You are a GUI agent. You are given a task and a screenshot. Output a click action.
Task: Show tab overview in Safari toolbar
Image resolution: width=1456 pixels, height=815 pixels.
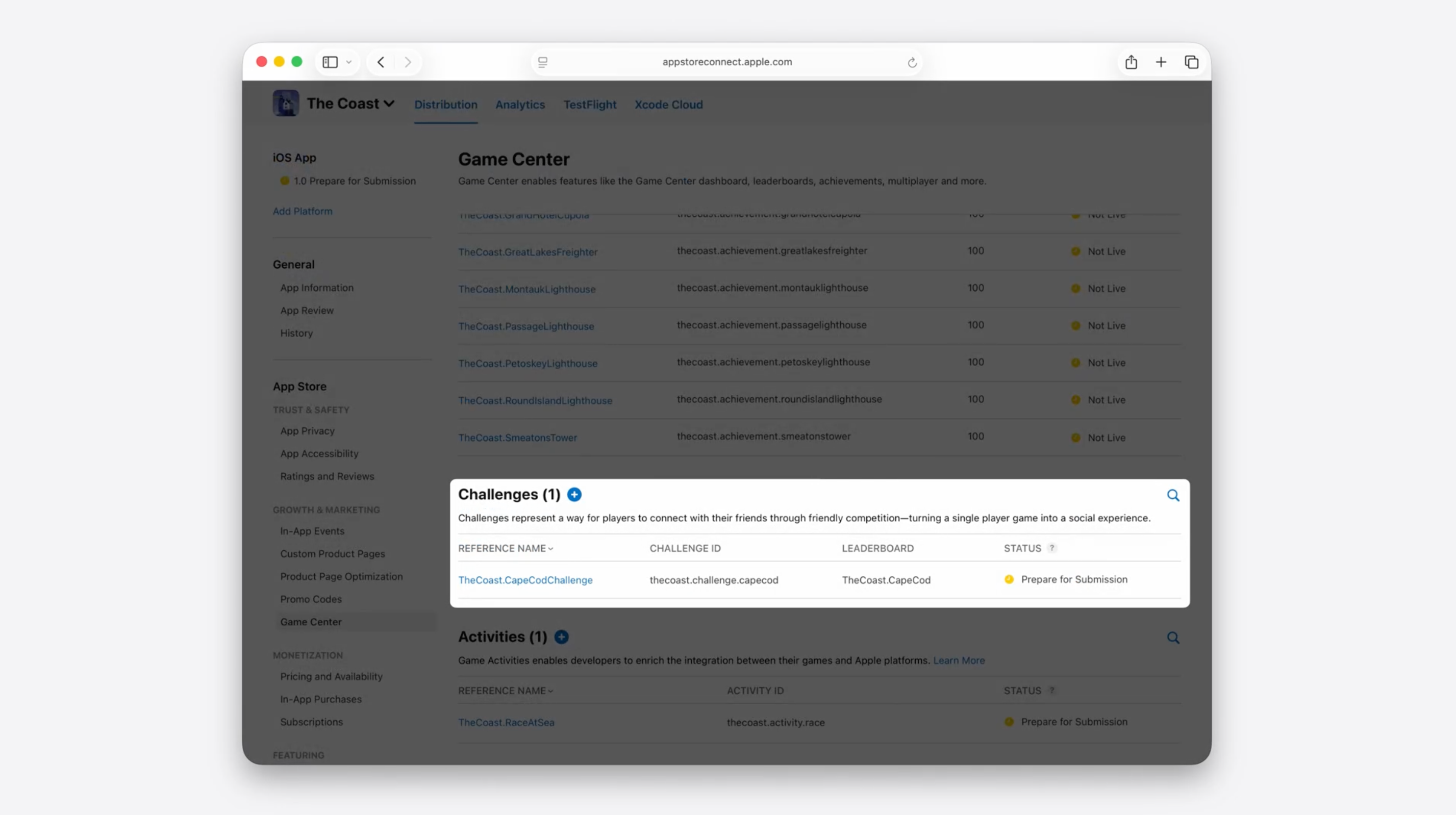pos(1191,62)
